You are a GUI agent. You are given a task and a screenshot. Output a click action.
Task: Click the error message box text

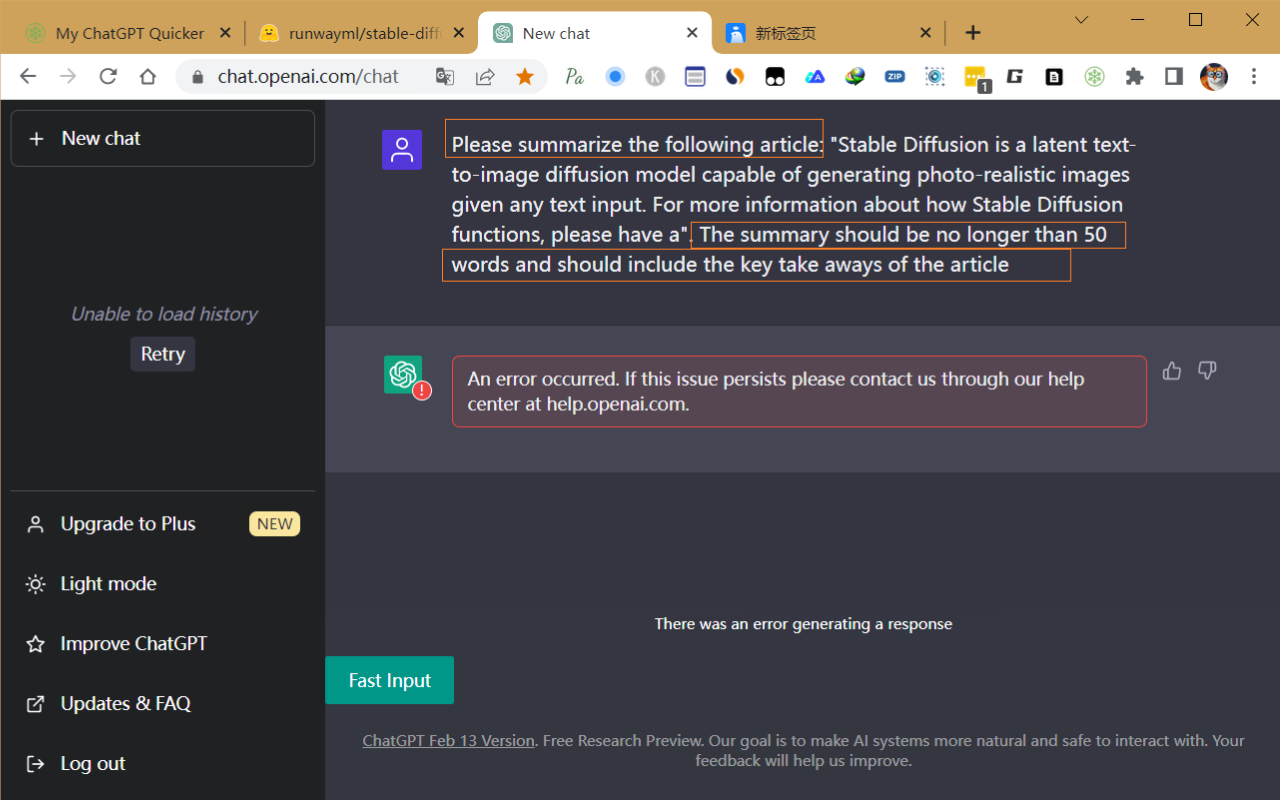(799, 391)
